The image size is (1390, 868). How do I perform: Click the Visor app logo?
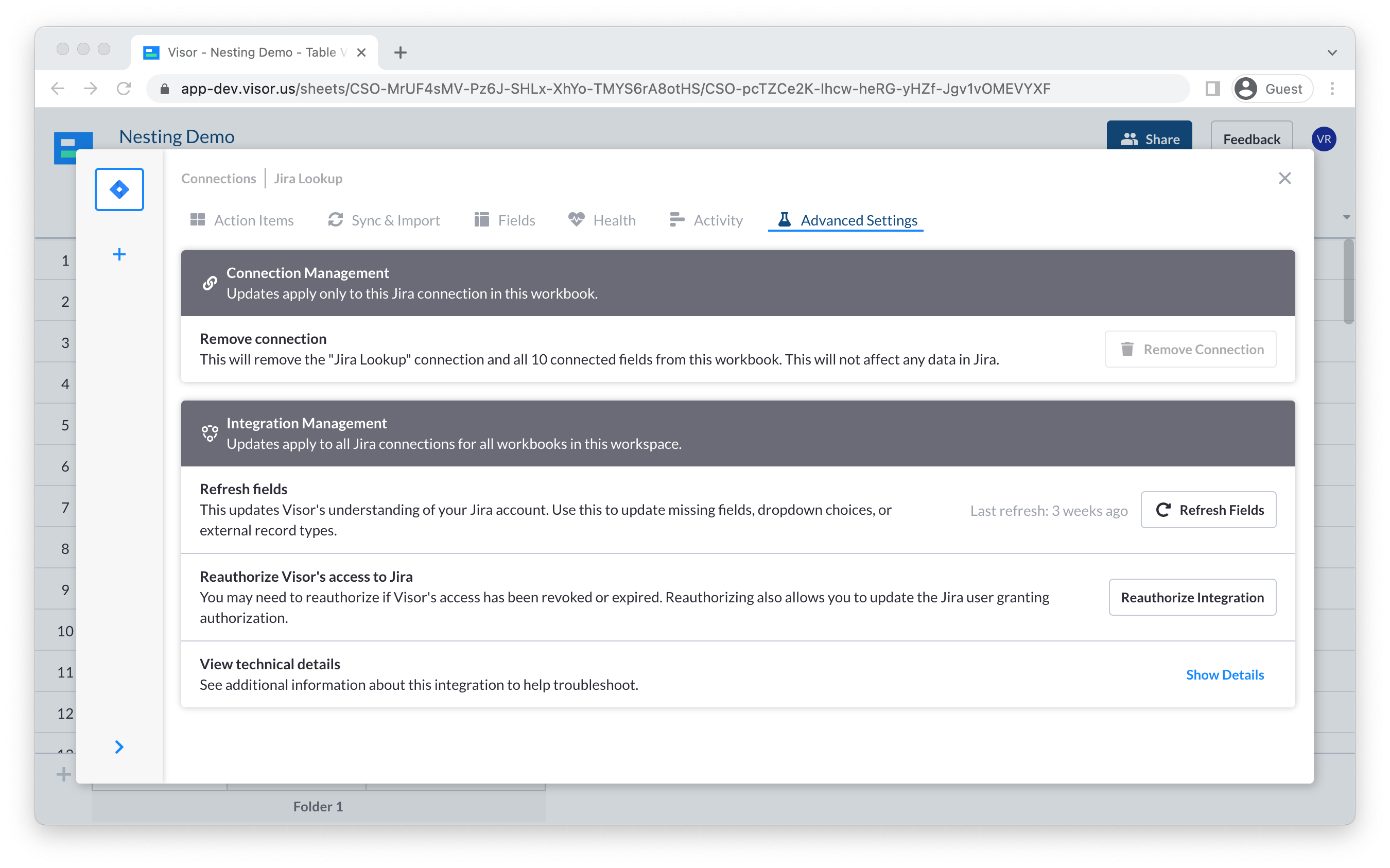pyautogui.click(x=74, y=148)
